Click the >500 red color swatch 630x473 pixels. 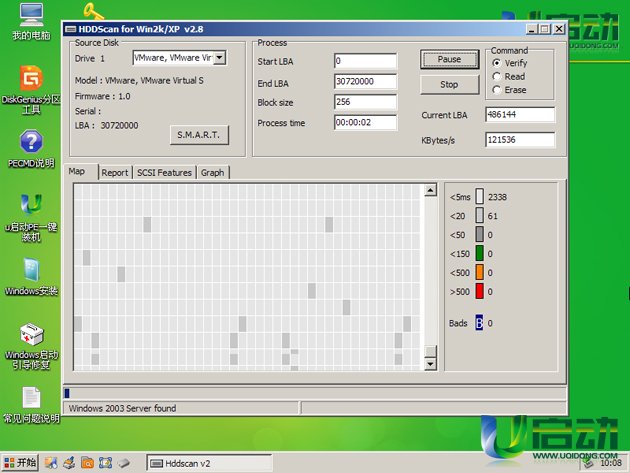tap(479, 291)
